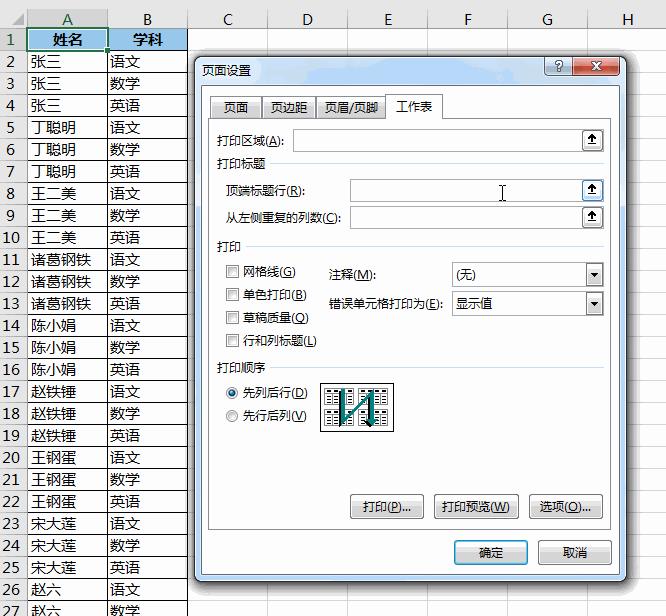Go to the 页眉/页脚 tab
The height and width of the screenshot is (616, 666).
click(x=351, y=107)
